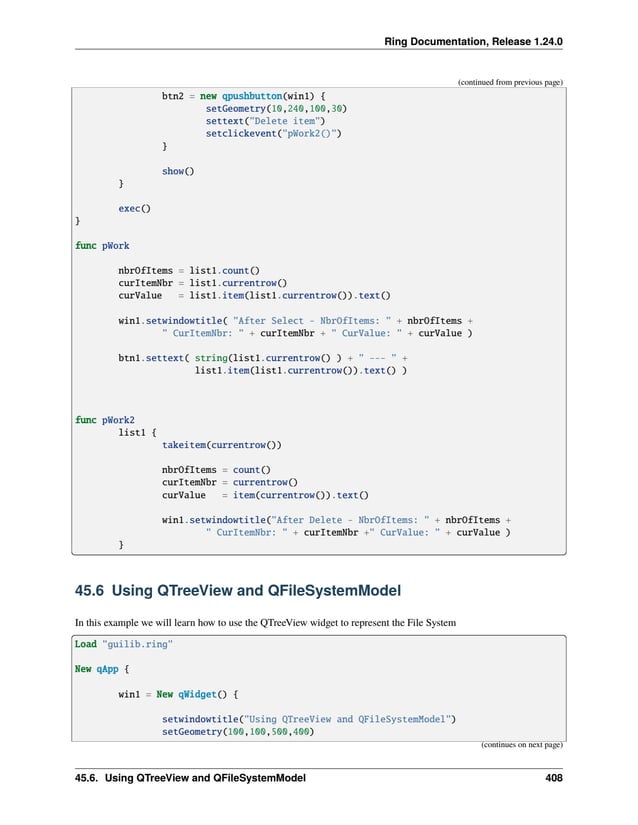Screen dimensions: 638x825
Task: Click the setwindowtitle("Using QTreeView and QFileSystemModel") line
Action: 309,719
